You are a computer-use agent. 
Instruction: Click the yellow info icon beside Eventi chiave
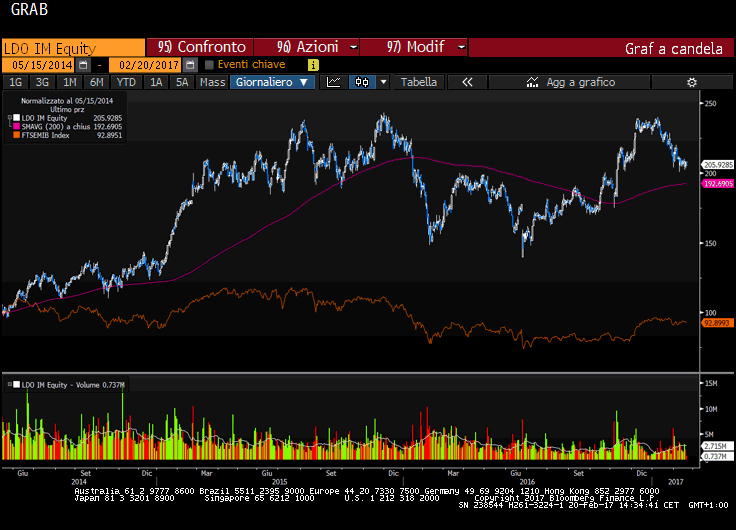[x=313, y=65]
